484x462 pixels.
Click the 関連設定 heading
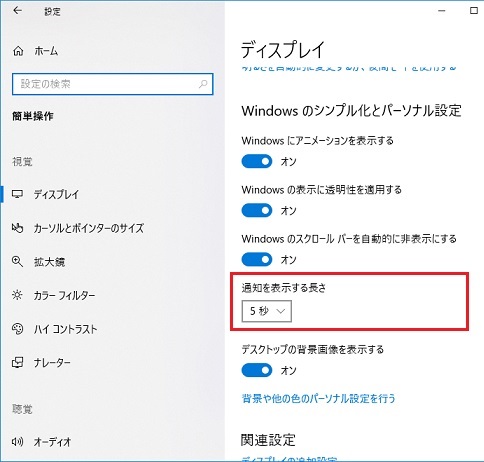pyautogui.click(x=268, y=440)
